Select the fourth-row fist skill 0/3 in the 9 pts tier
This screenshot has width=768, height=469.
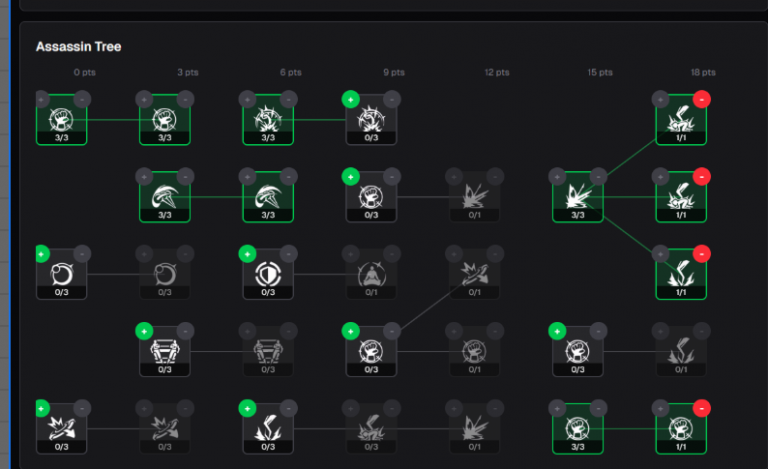point(371,352)
